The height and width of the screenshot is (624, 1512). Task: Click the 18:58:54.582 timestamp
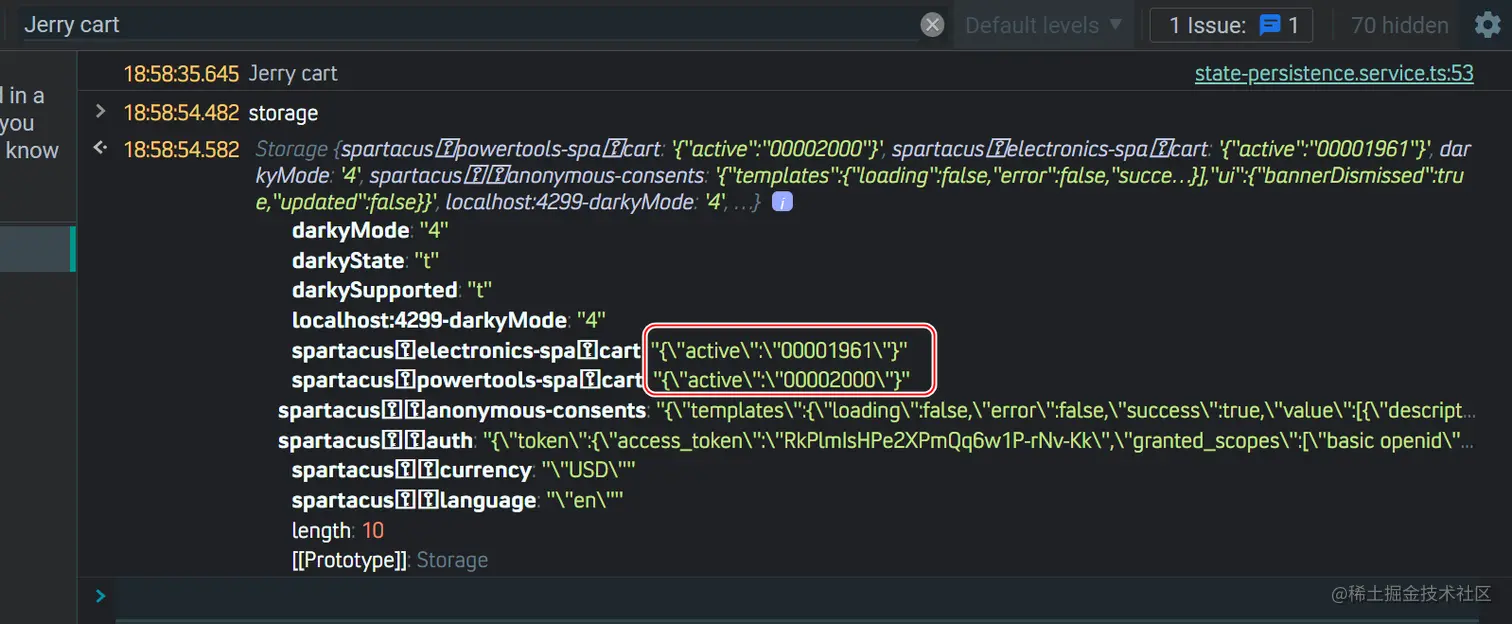(x=181, y=149)
